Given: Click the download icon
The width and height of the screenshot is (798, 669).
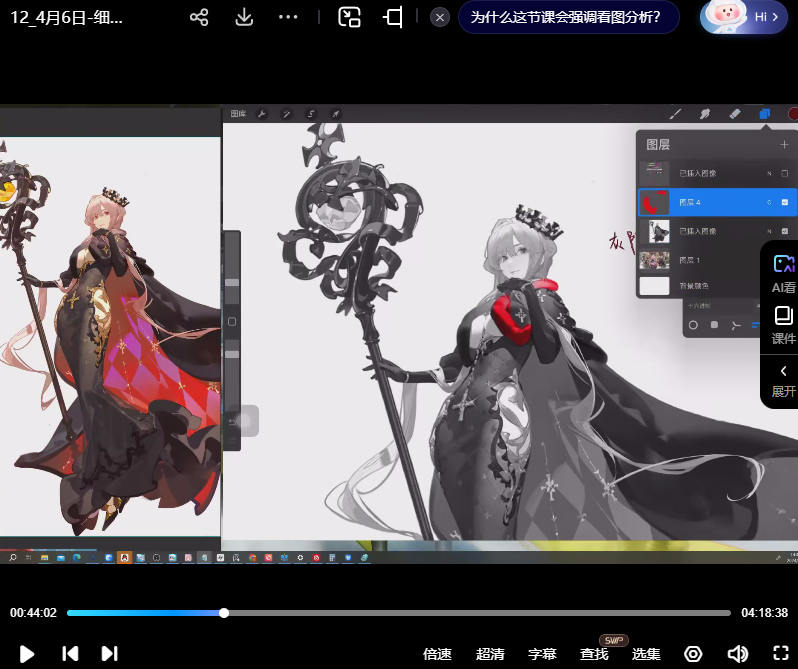Looking at the screenshot, I should [244, 17].
